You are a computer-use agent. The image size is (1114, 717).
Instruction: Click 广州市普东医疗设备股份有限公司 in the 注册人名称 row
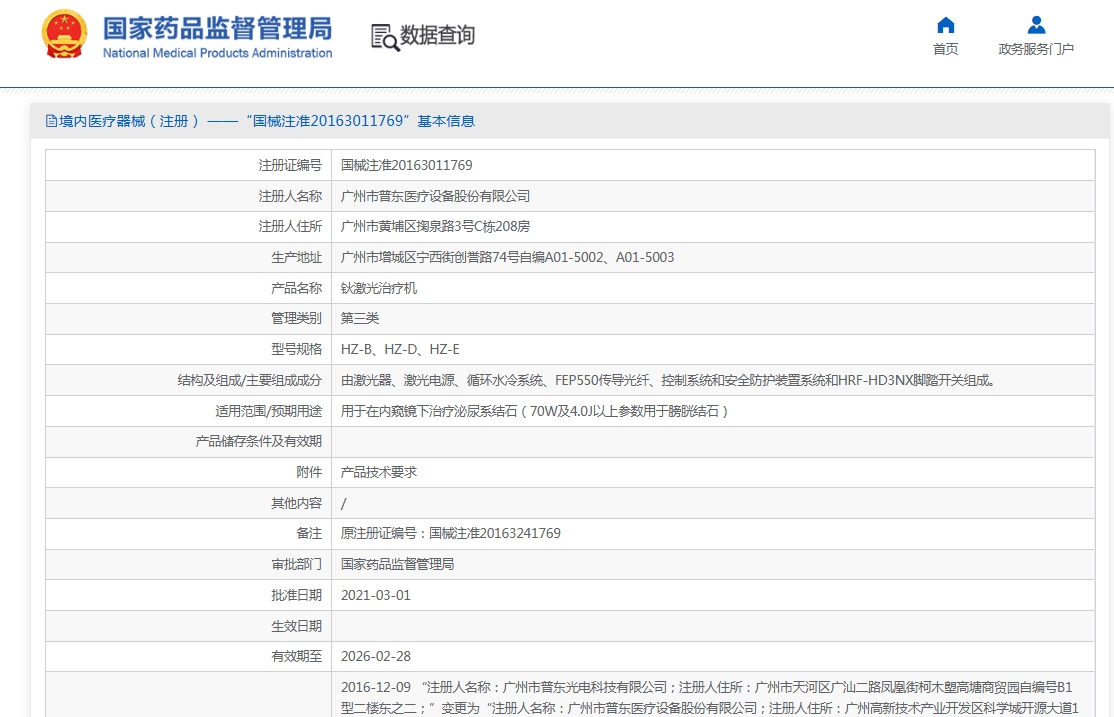435,196
